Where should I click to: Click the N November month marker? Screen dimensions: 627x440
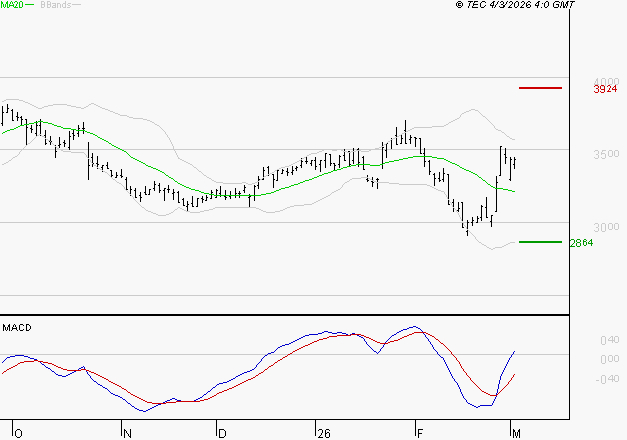[x=128, y=434]
